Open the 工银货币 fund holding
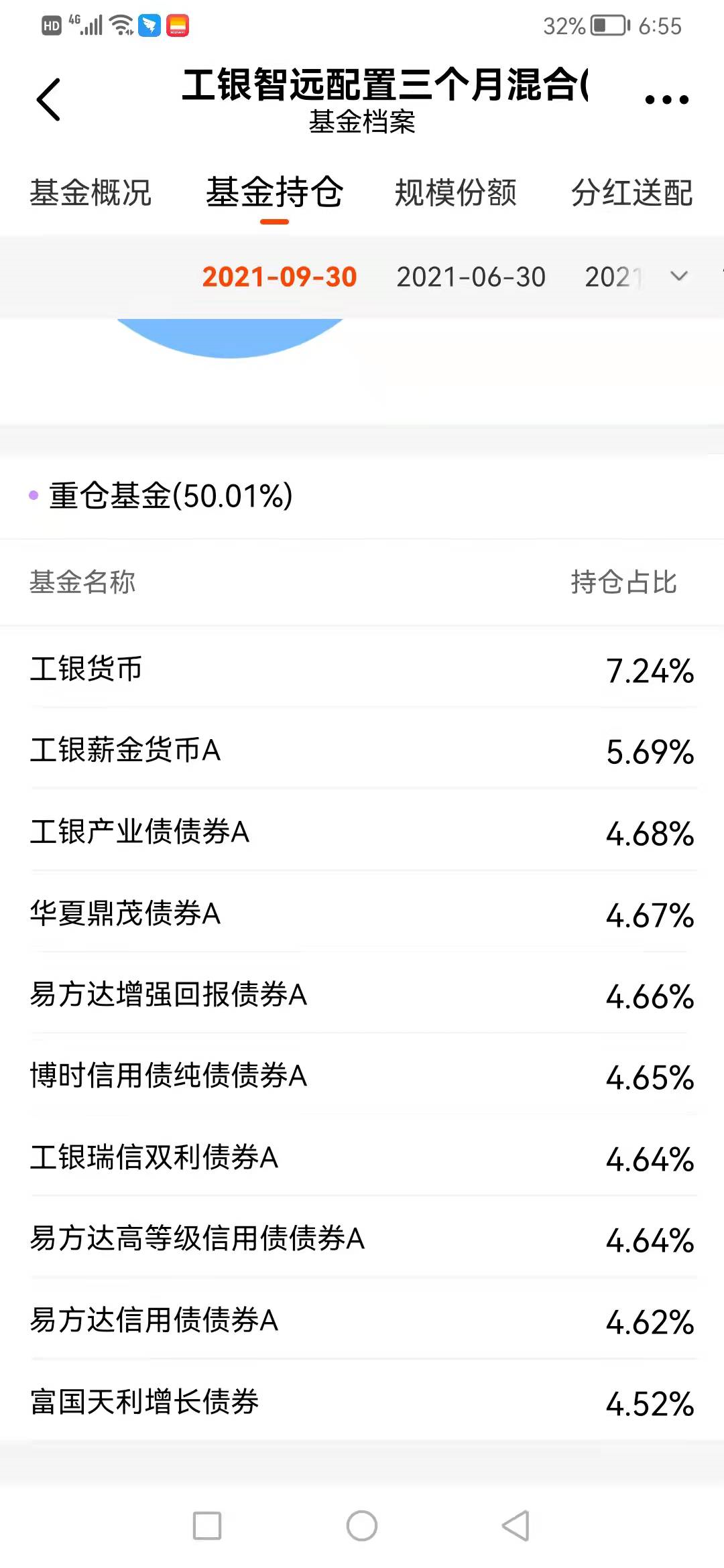 (x=362, y=669)
